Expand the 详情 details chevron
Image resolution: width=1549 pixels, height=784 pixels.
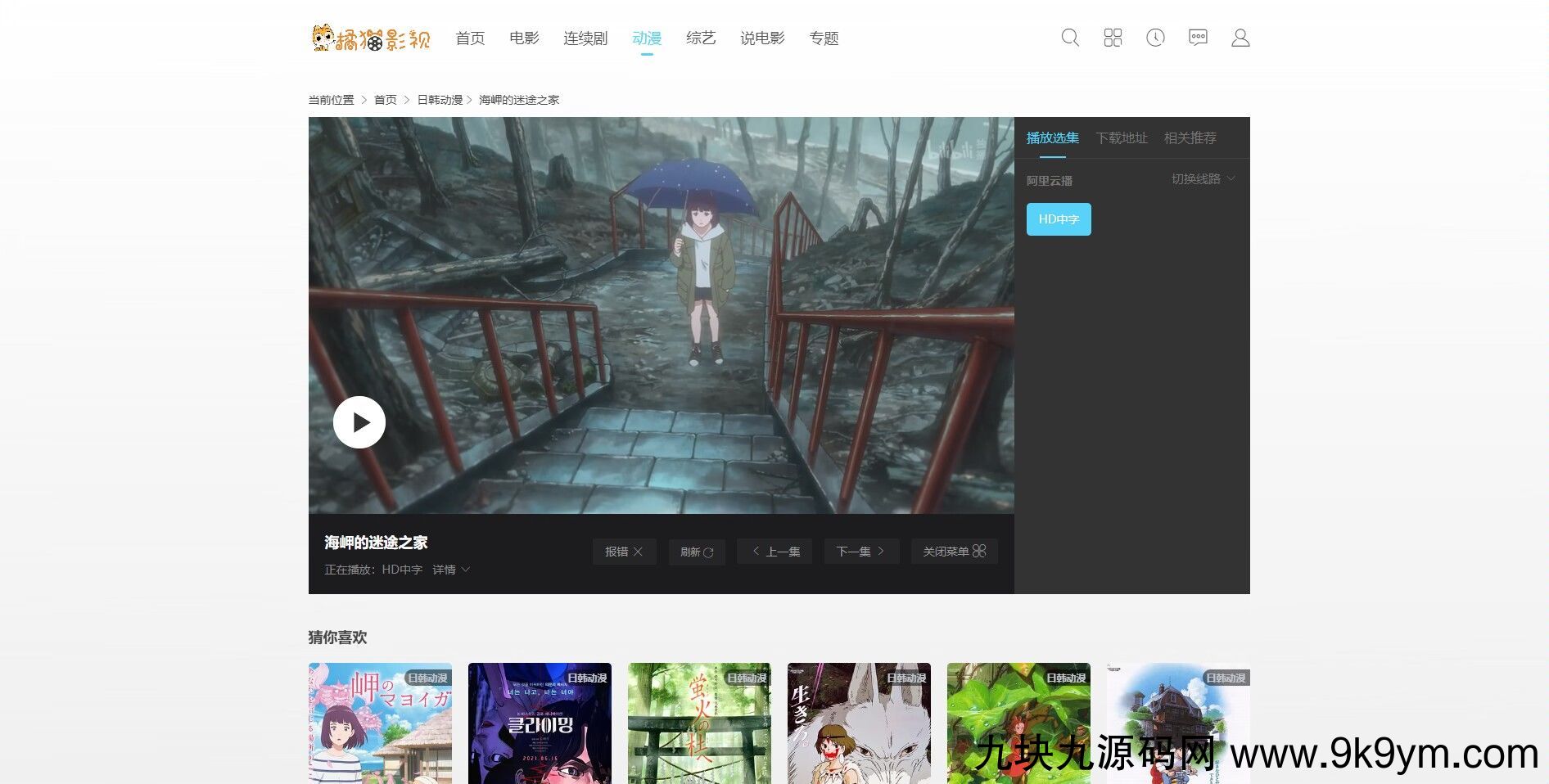click(451, 570)
